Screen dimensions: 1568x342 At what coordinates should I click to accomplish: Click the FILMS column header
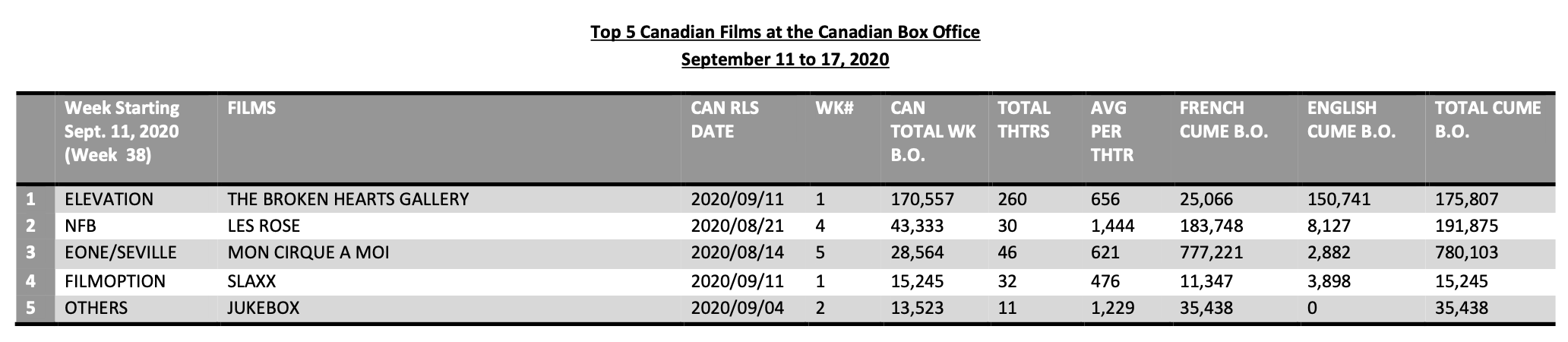[x=251, y=109]
